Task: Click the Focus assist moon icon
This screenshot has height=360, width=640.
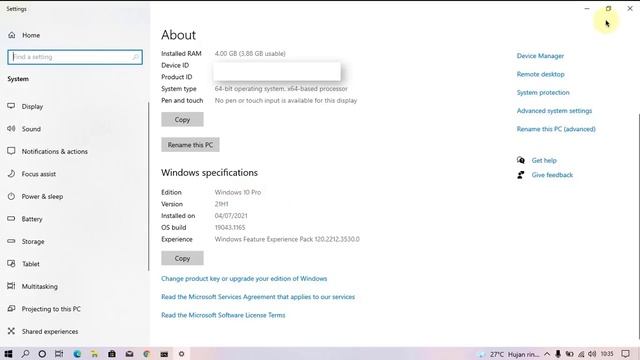Action: coord(11,173)
